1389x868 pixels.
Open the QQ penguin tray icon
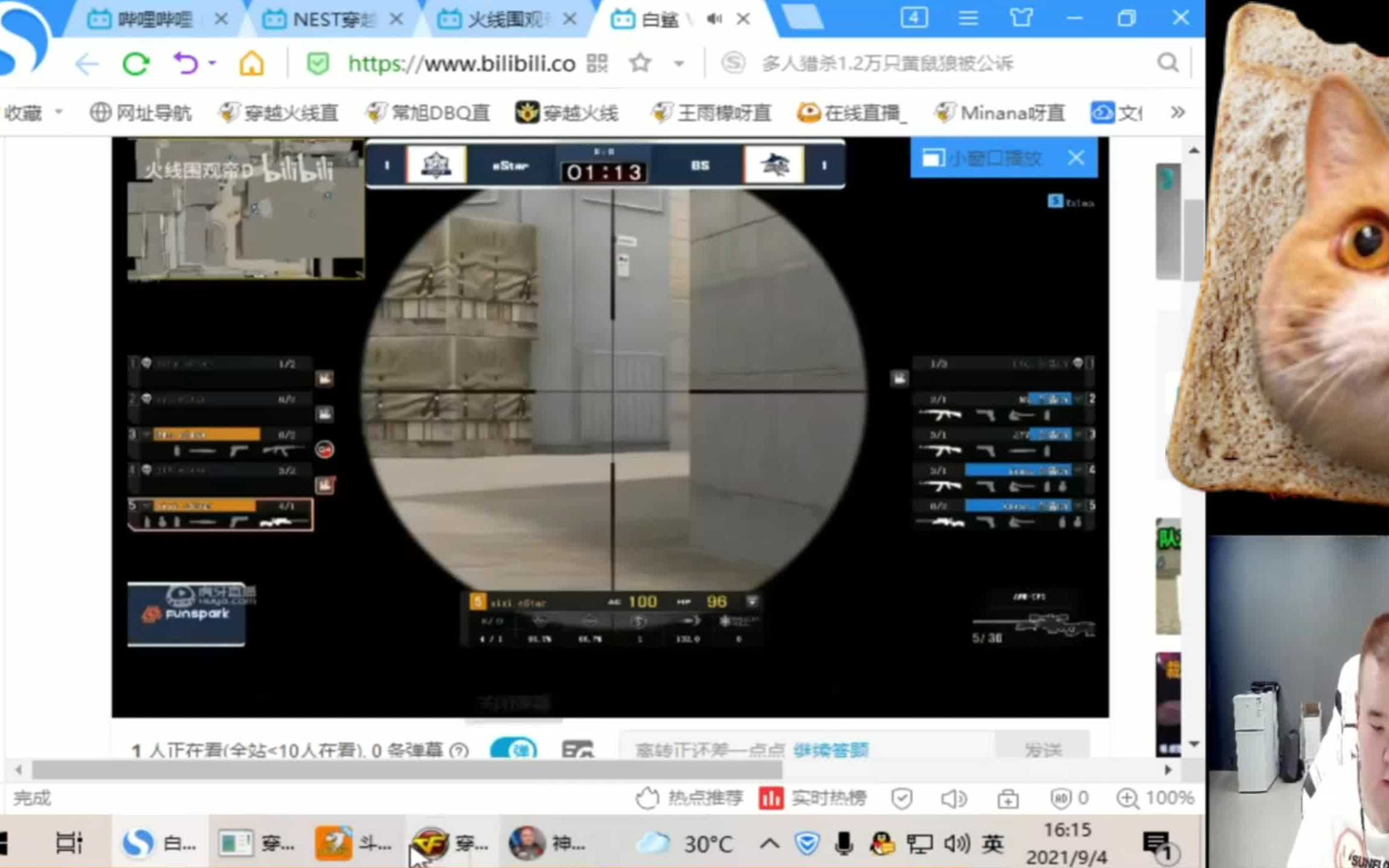pos(882,843)
